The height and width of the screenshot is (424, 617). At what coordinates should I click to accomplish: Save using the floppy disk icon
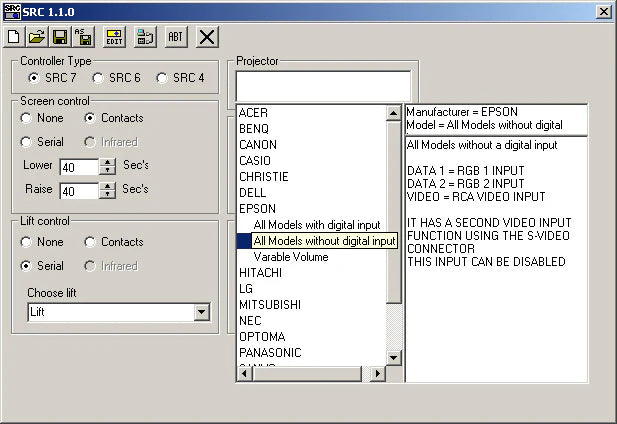coord(60,37)
